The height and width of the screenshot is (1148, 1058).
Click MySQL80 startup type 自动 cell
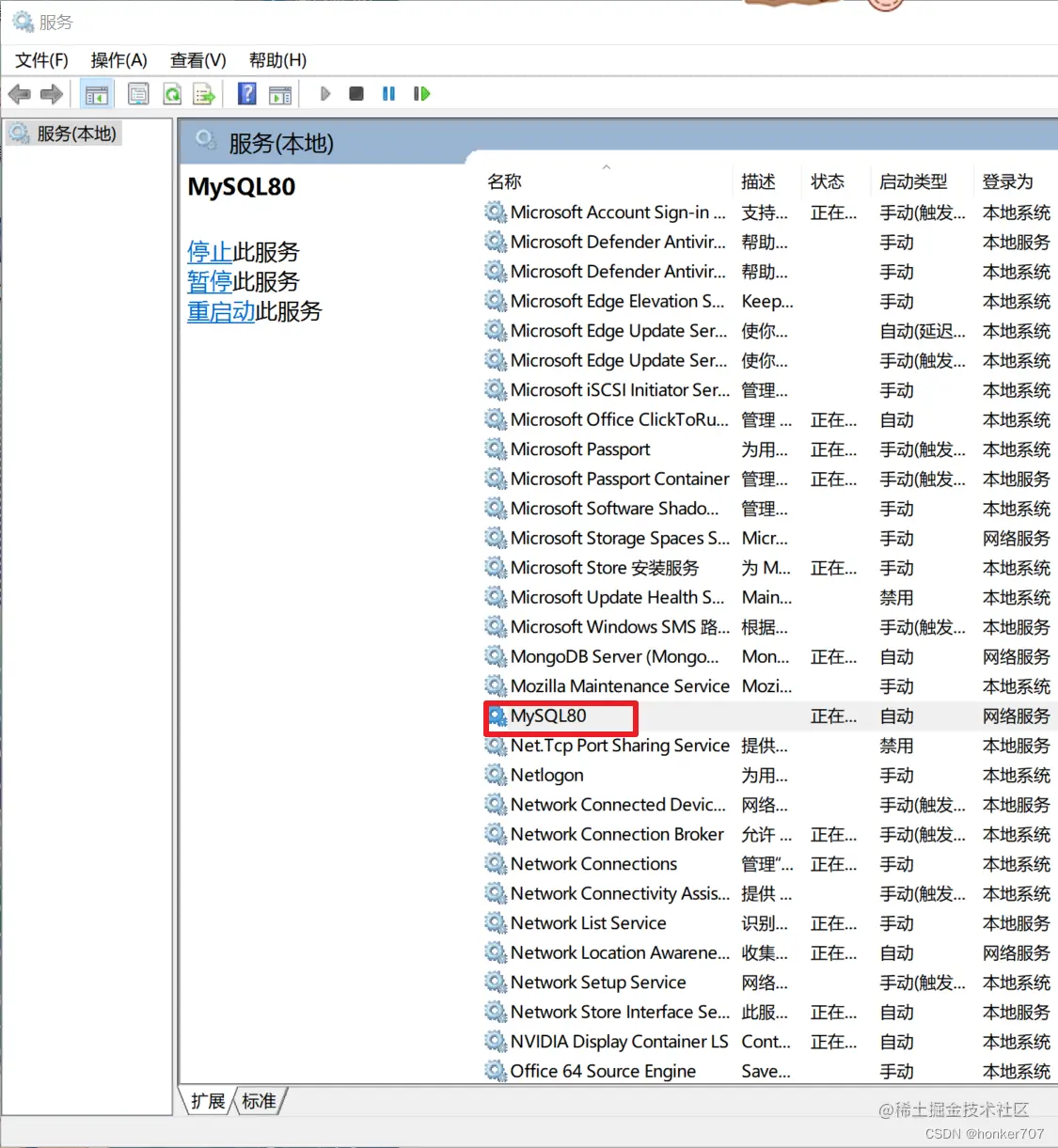(896, 716)
